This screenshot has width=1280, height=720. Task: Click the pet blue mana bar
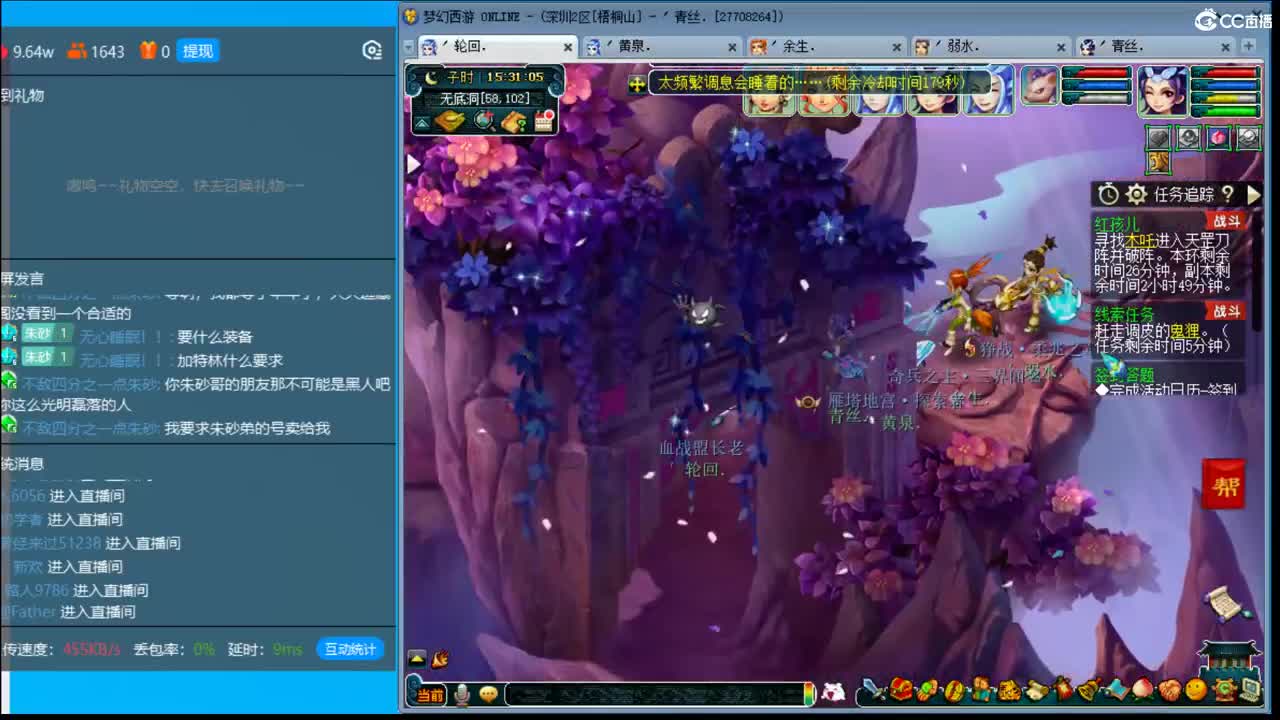point(1098,86)
